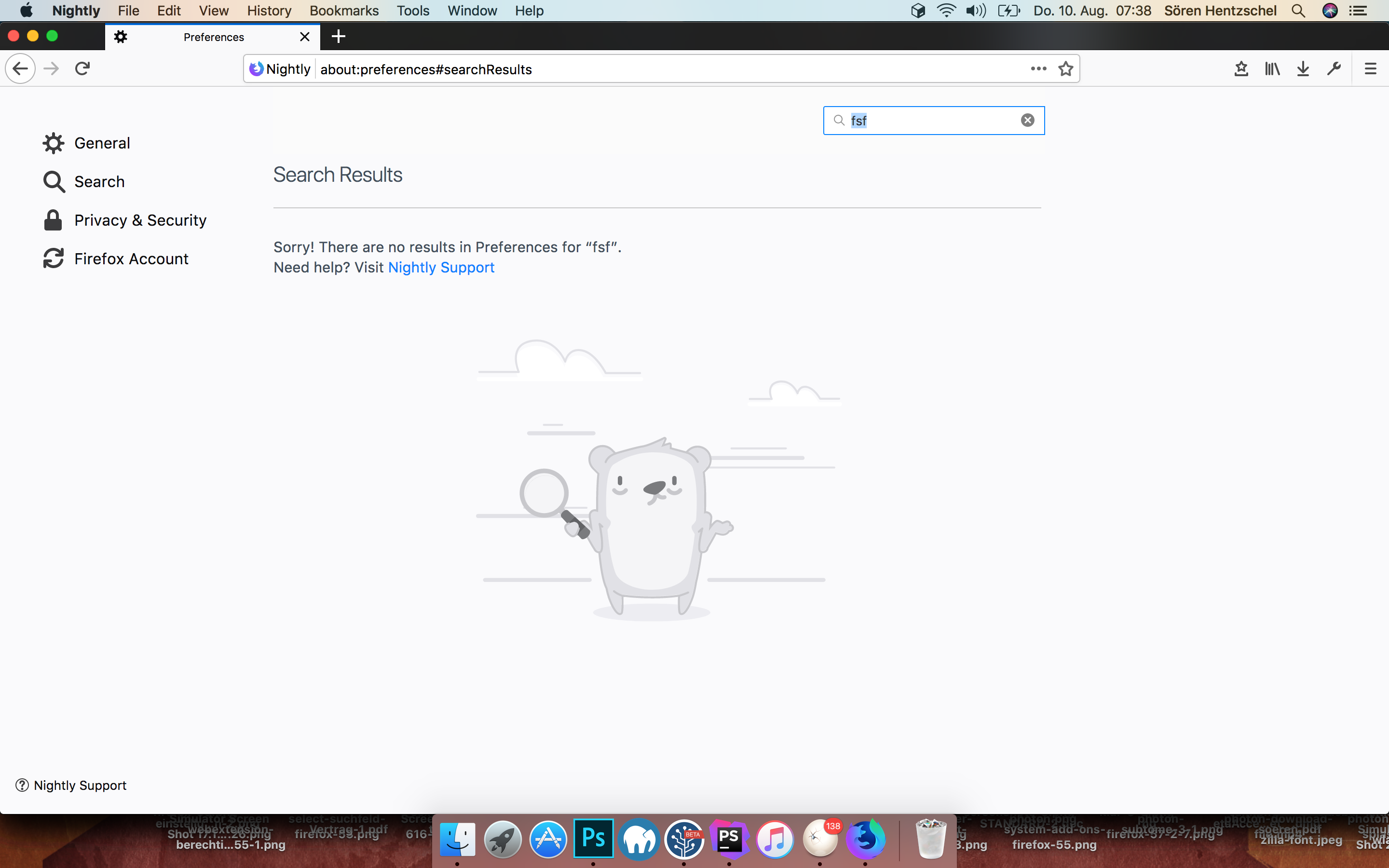Visit Nightly Support link in results
Screen dimensions: 1389x868
[x=441, y=268]
